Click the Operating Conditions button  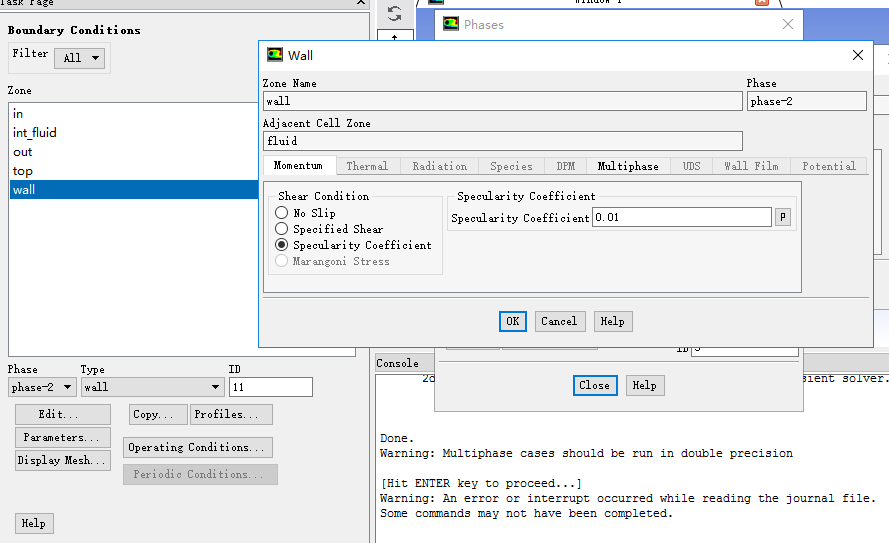[197, 447]
